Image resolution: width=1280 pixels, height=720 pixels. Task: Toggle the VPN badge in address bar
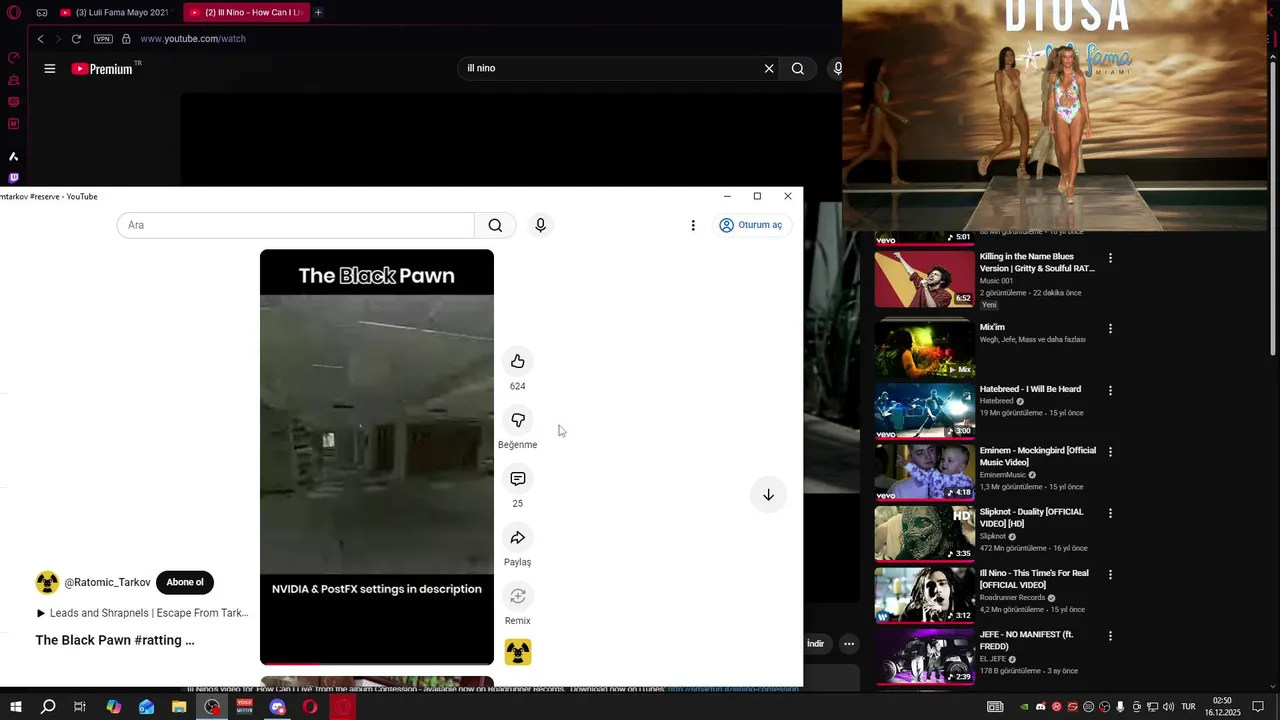[103, 39]
